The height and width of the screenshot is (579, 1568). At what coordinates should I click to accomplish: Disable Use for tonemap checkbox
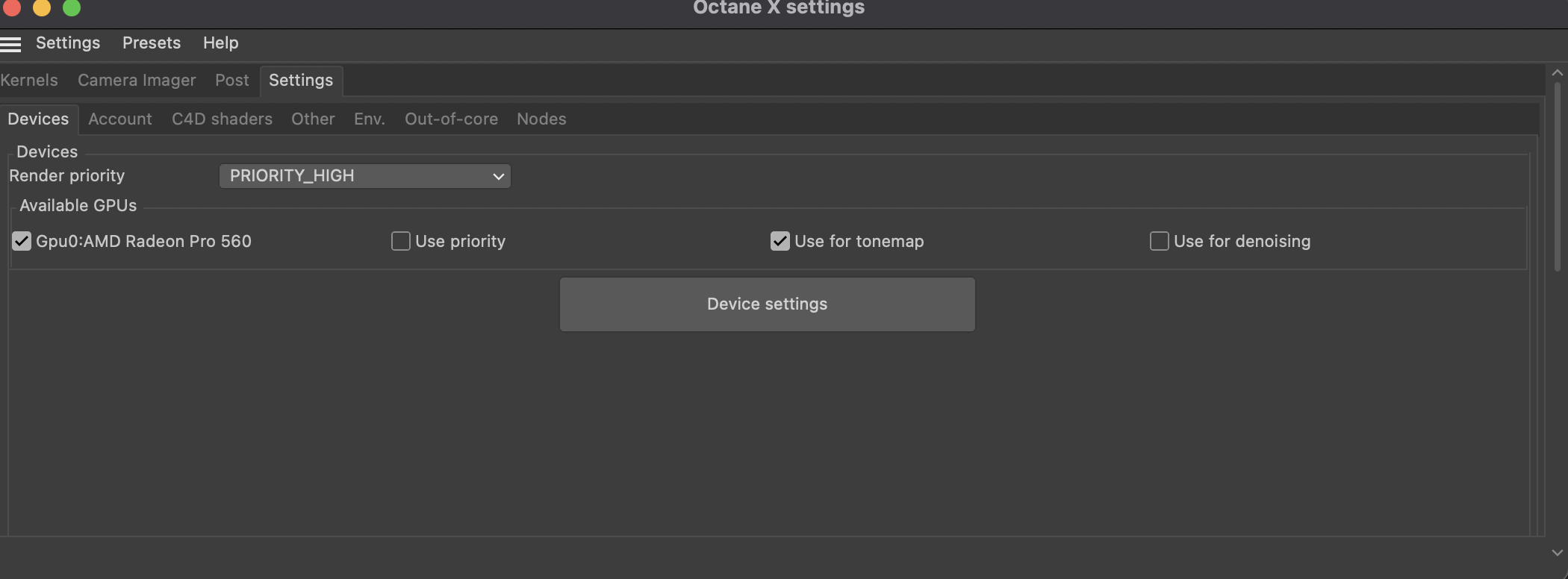pyautogui.click(x=780, y=241)
